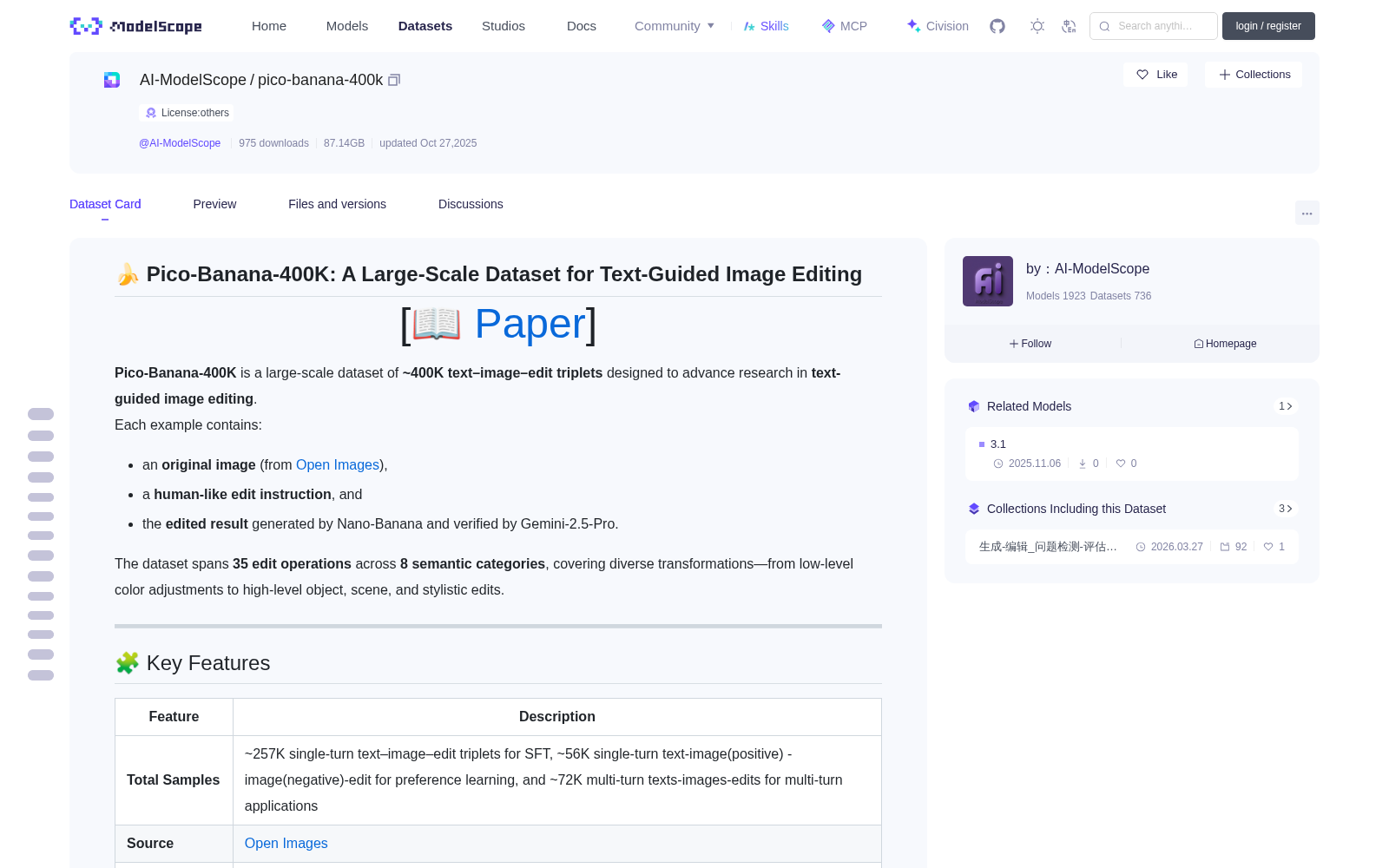Click the MCP diamond icon
Viewport: 1389px width, 868px height.
828,26
